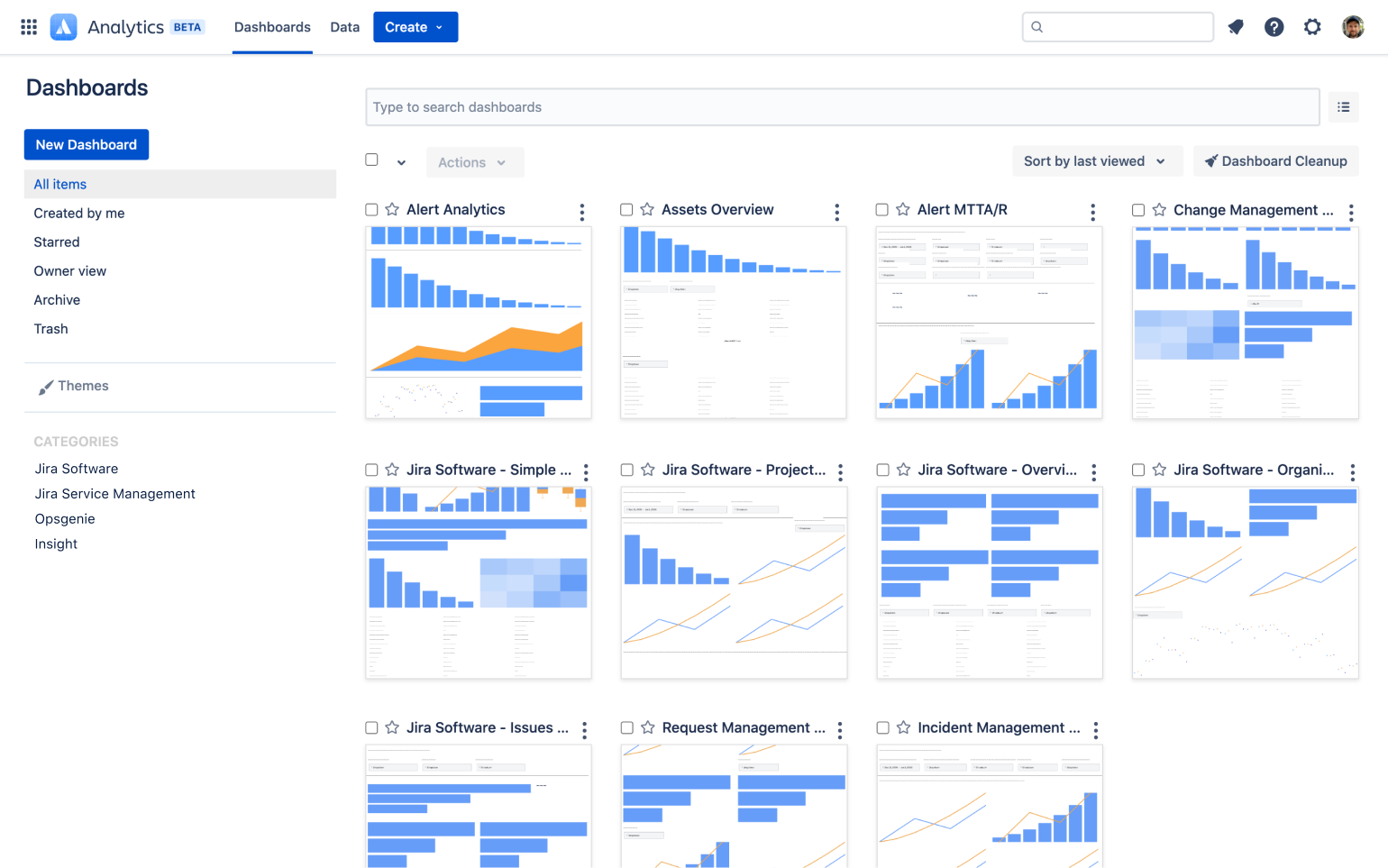Star the Jira Software - Organi... dashboard
The image size is (1388, 868).
[1159, 470]
